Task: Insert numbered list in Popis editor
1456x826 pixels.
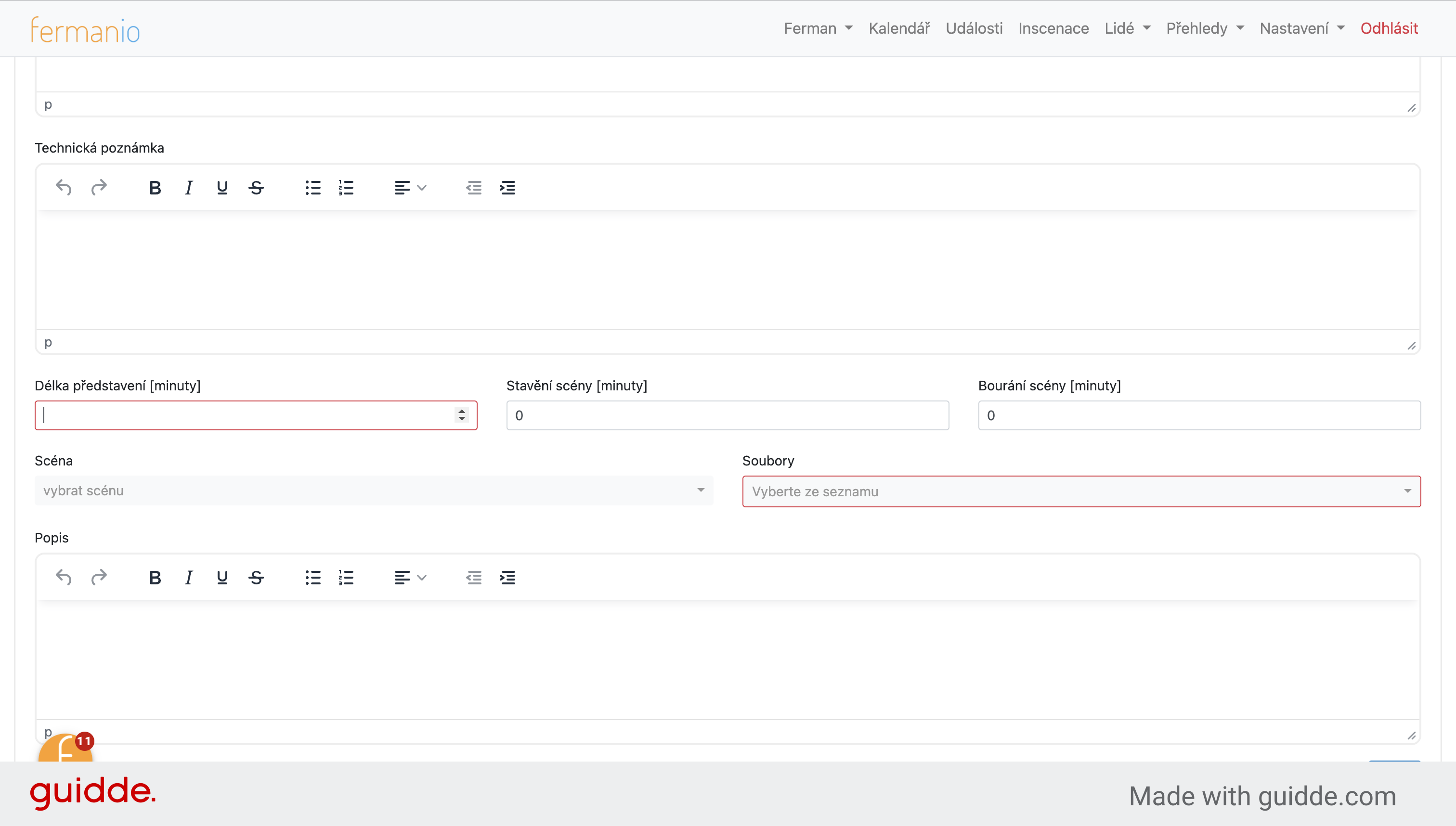Action: (x=346, y=578)
